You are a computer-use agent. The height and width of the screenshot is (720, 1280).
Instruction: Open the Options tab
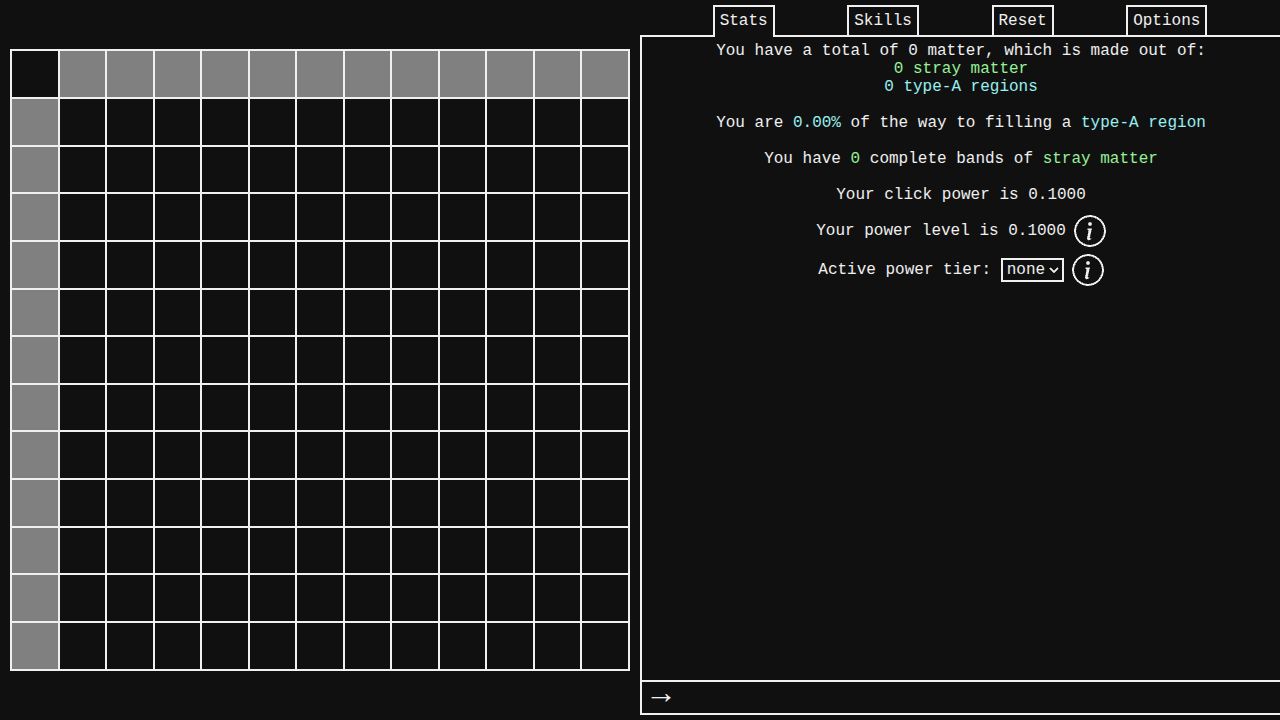[x=1166, y=20]
